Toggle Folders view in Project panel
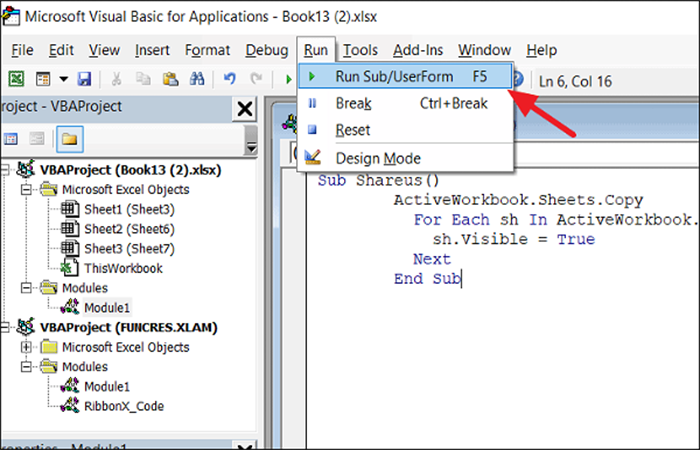700x450 pixels. pyautogui.click(x=70, y=139)
